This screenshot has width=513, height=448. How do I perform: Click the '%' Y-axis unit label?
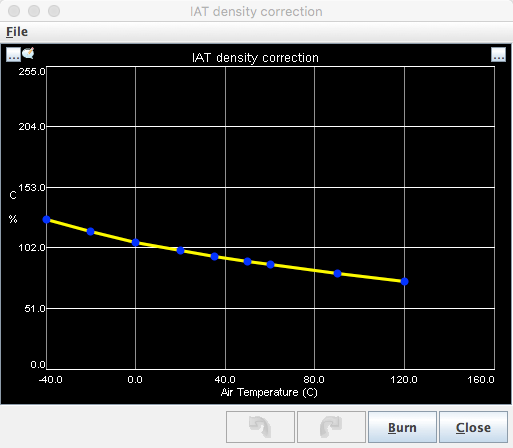point(13,219)
